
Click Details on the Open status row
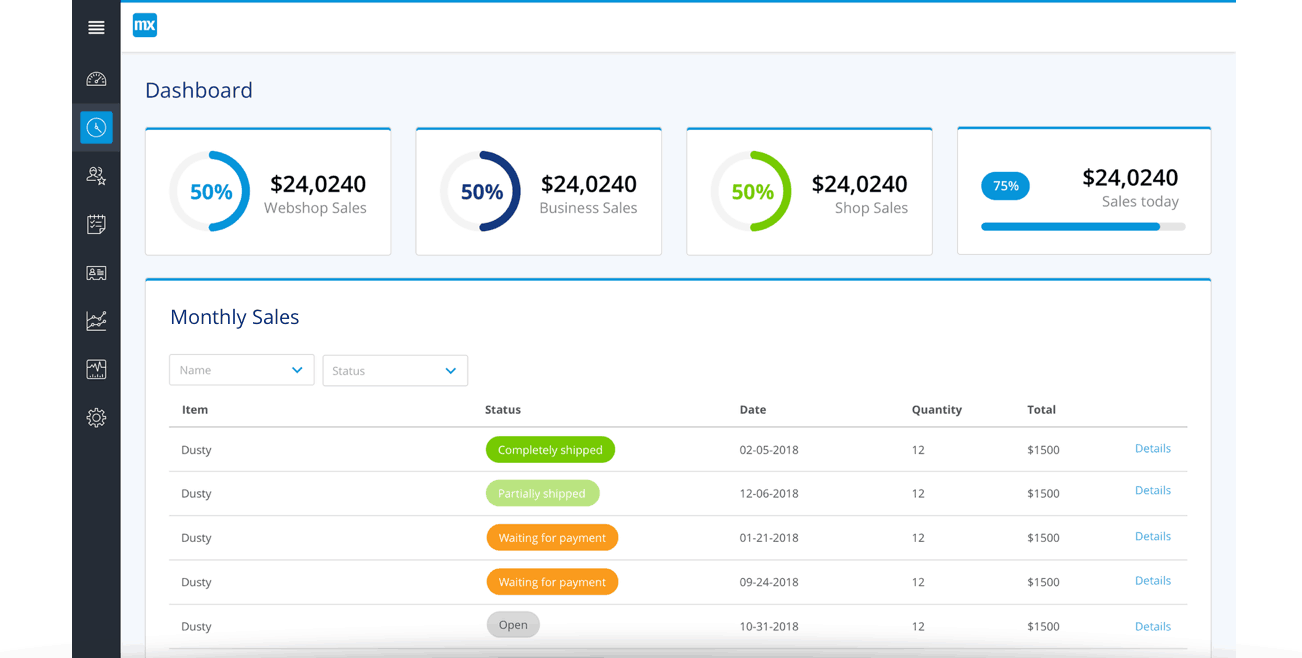1152,626
